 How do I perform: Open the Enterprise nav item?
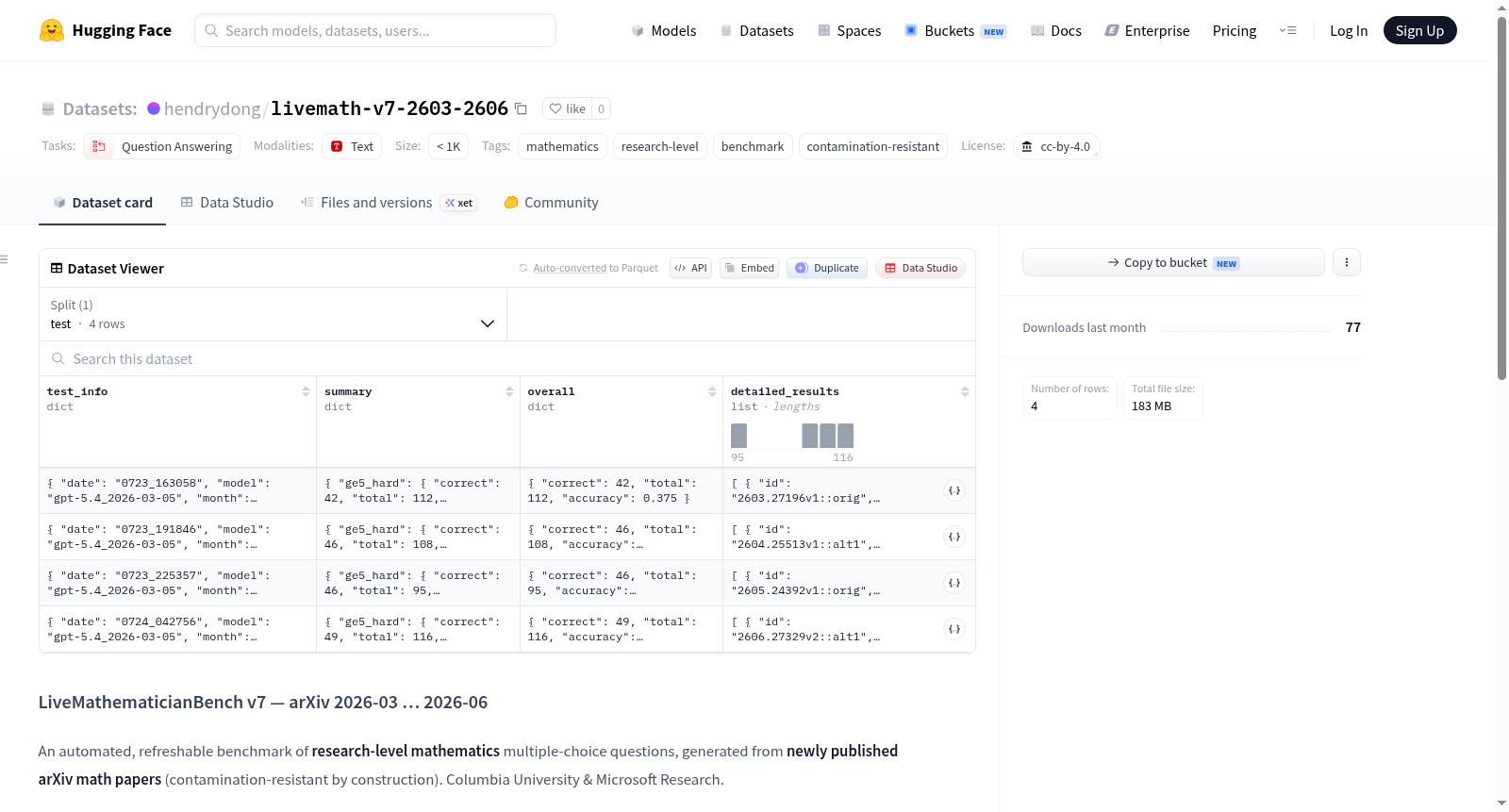click(x=1147, y=30)
